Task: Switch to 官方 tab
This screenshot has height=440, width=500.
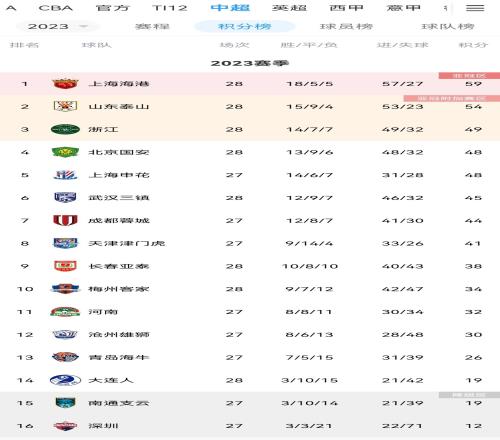Action: [113, 8]
